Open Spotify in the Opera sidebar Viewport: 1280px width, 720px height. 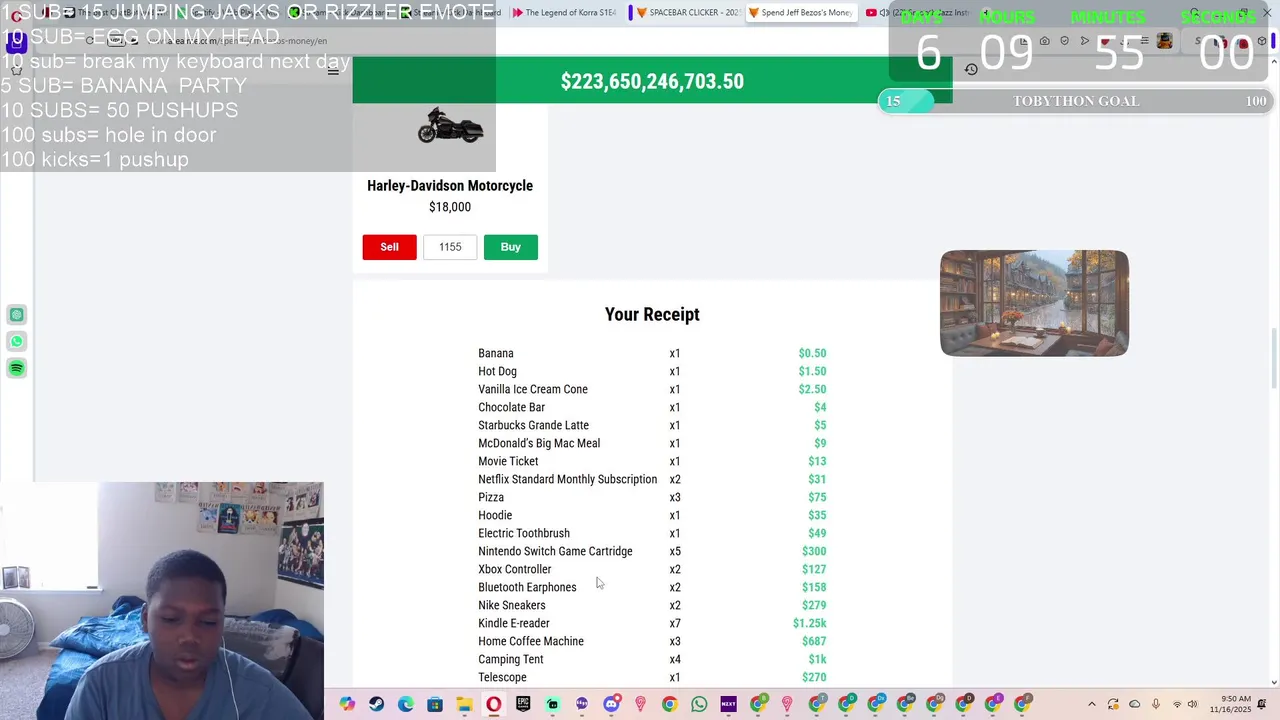click(x=17, y=369)
